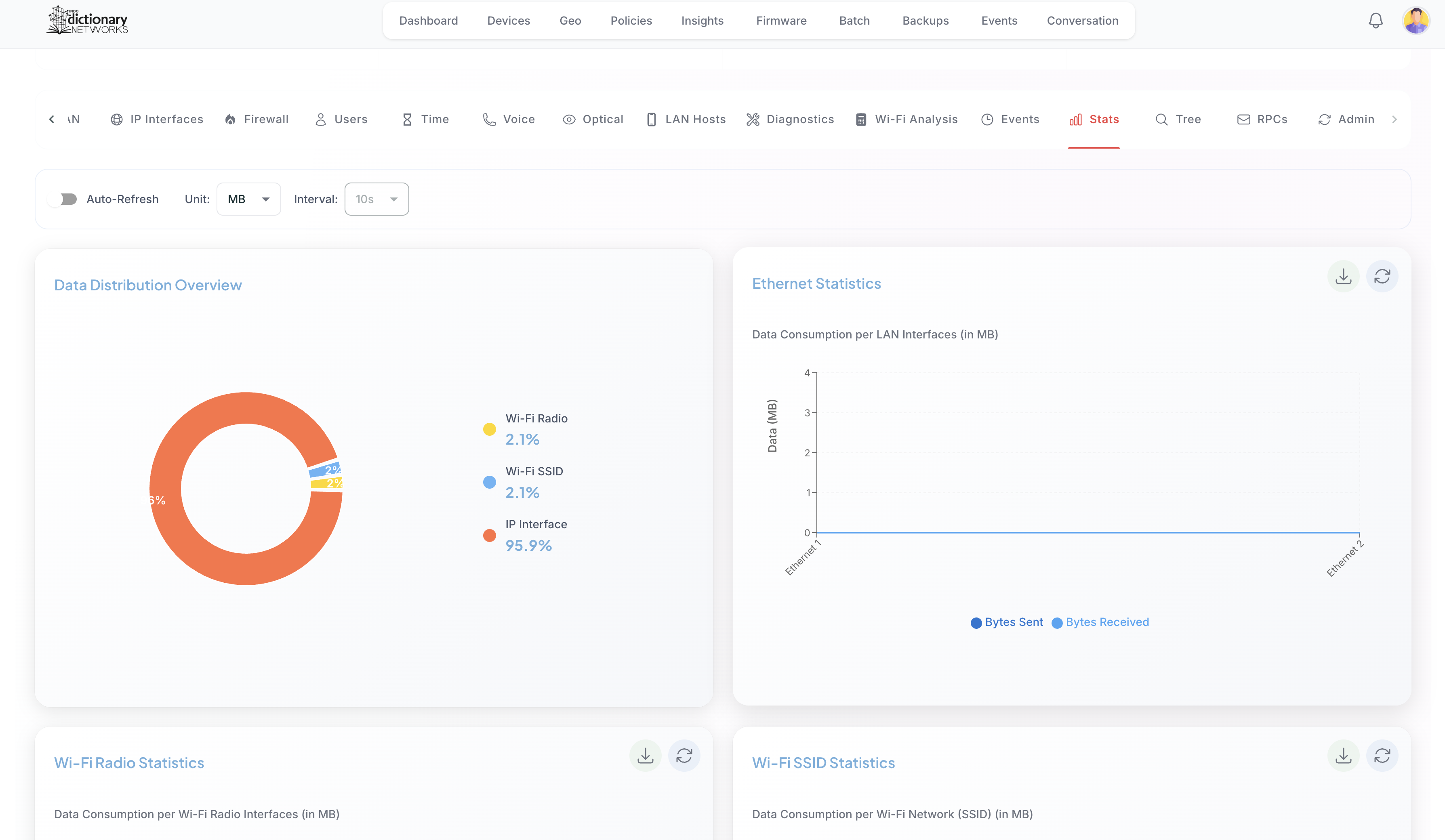Go to Firmware in top navigation

(781, 21)
